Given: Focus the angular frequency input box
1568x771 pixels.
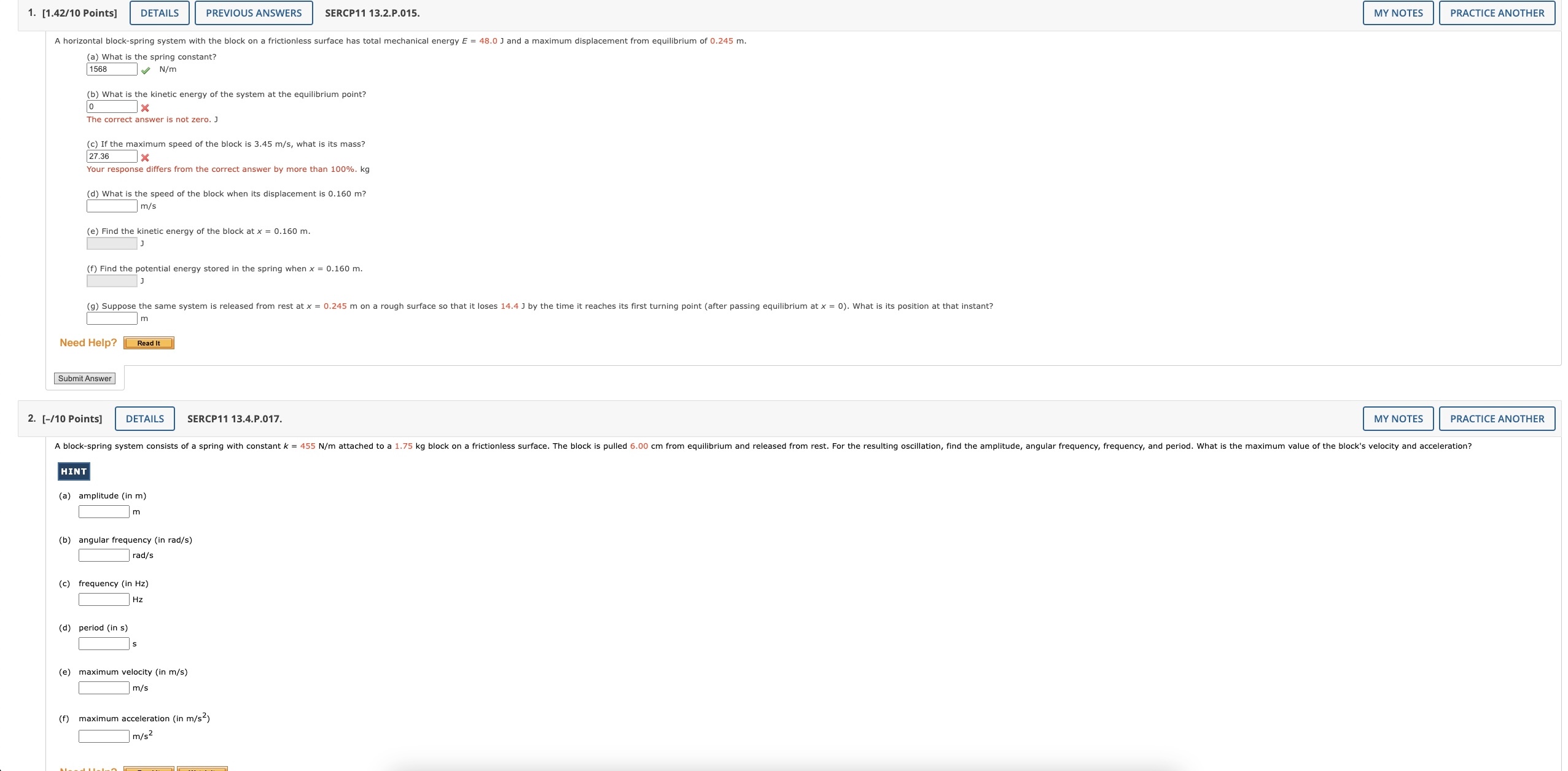Looking at the screenshot, I should point(104,556).
